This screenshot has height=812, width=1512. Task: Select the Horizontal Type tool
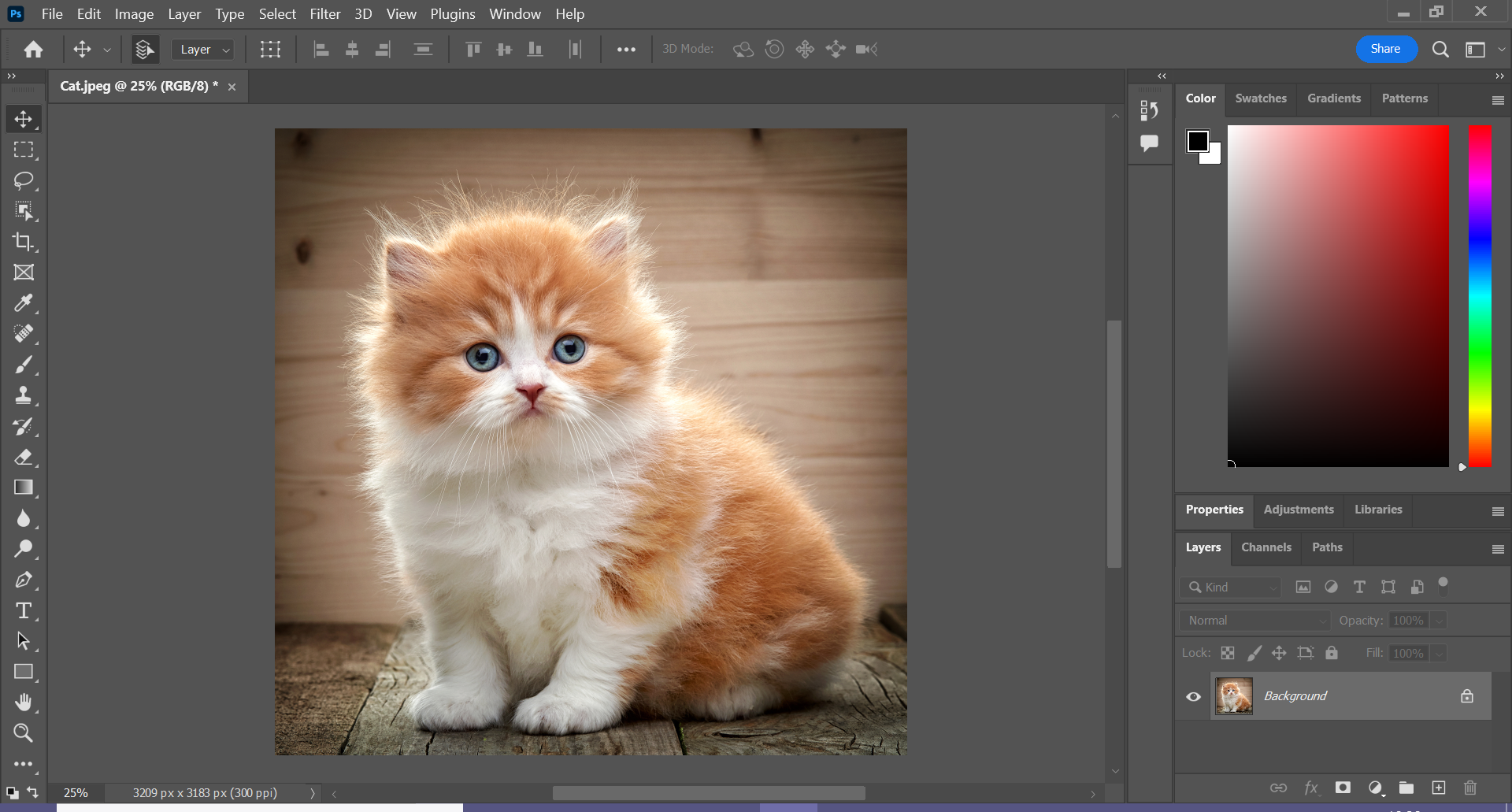[24, 611]
